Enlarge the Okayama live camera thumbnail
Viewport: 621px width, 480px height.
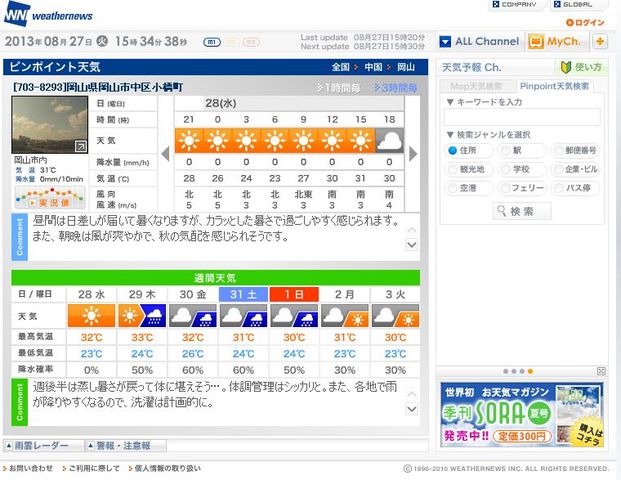point(50,124)
